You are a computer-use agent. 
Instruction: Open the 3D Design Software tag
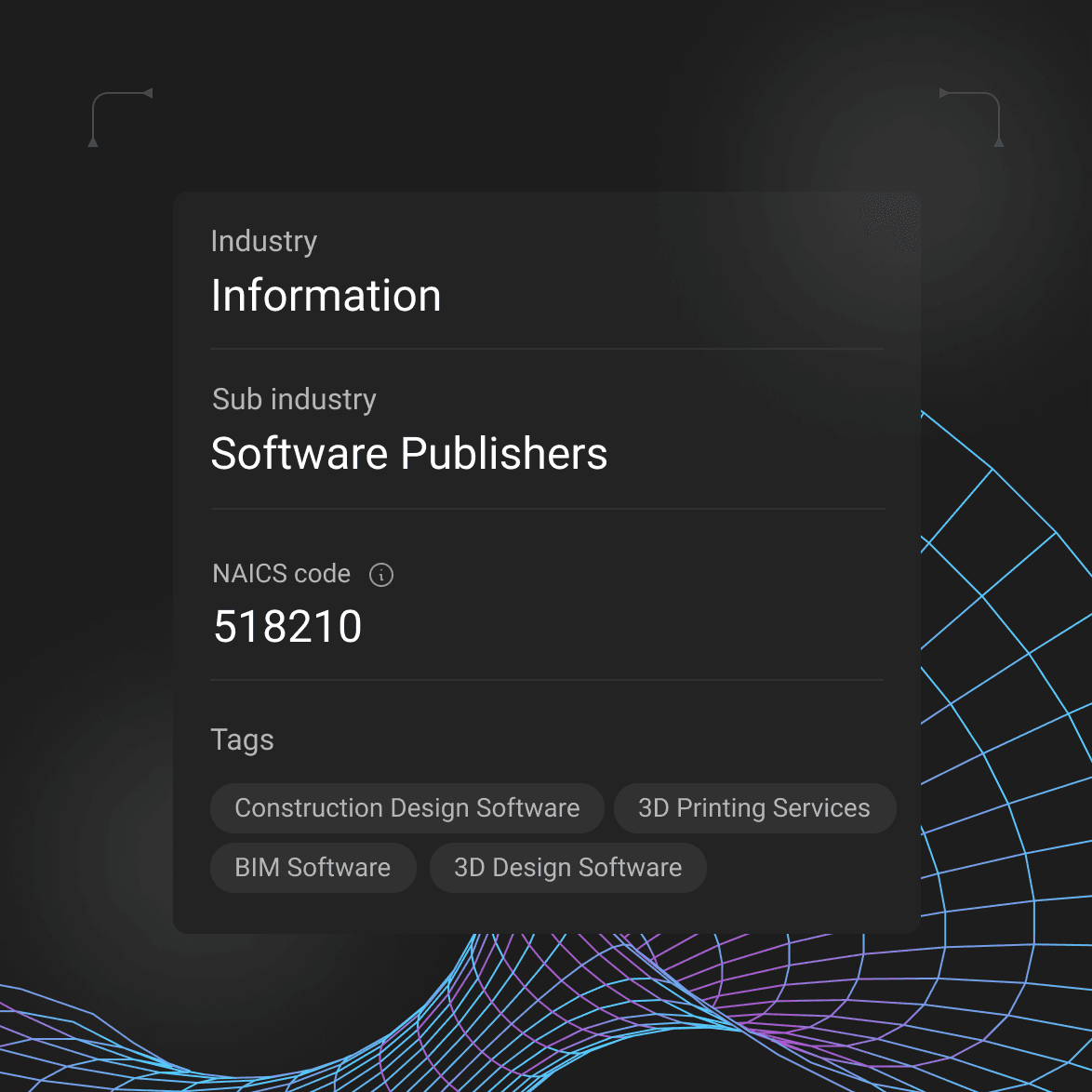click(567, 868)
